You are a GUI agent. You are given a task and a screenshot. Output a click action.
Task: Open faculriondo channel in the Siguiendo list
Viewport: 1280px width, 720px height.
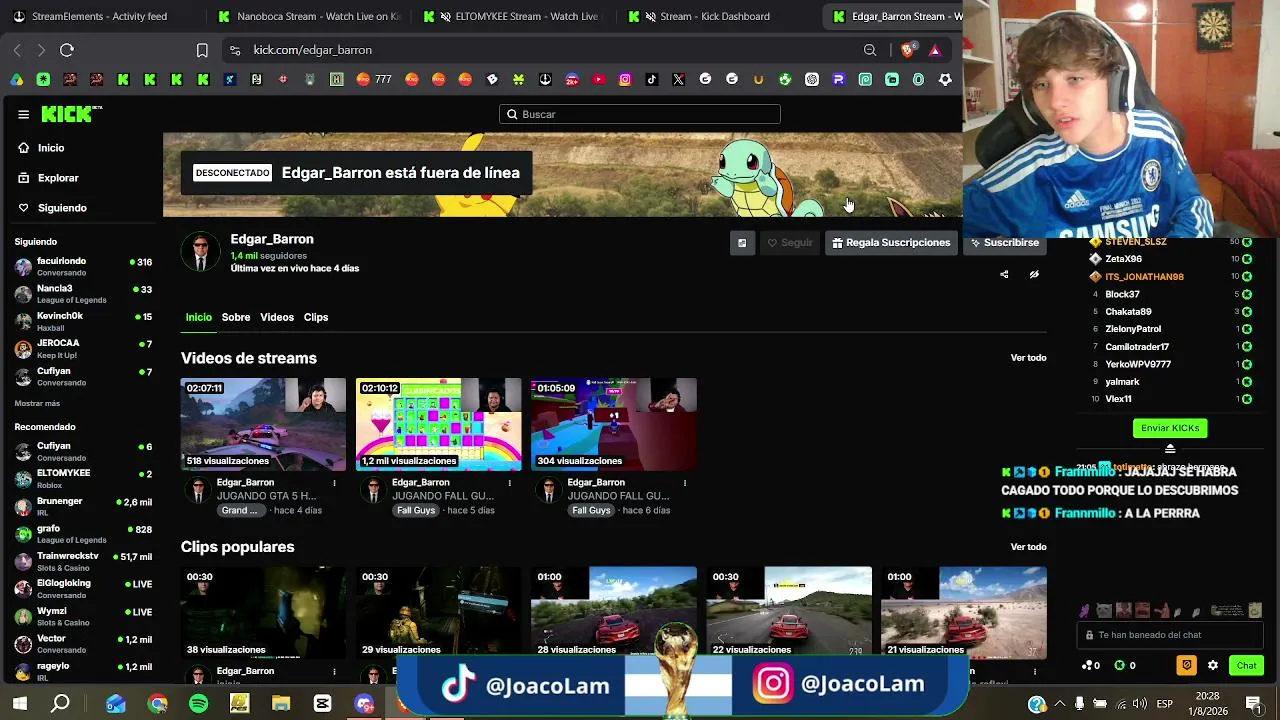(x=84, y=266)
